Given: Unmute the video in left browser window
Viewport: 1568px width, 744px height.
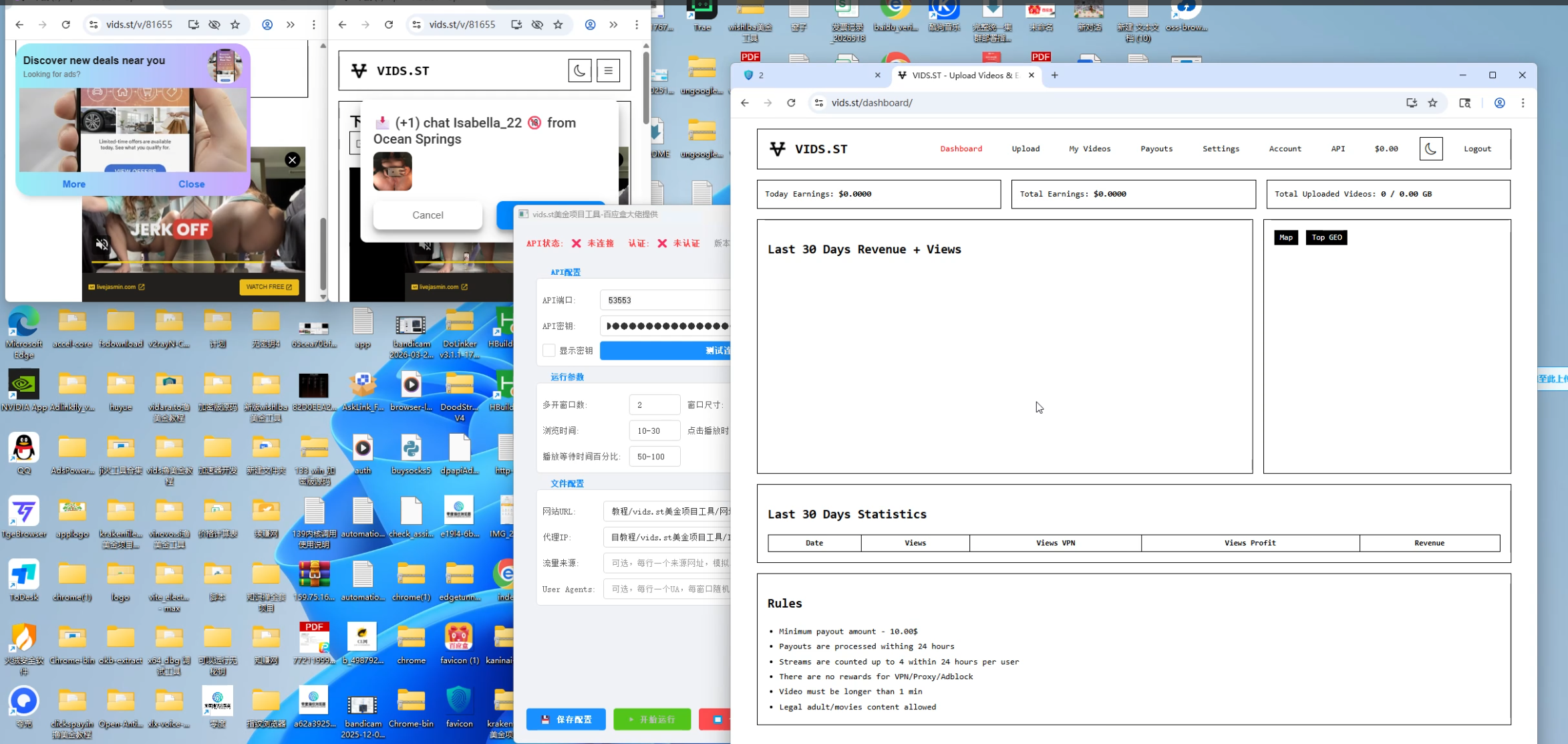Looking at the screenshot, I should [x=102, y=245].
